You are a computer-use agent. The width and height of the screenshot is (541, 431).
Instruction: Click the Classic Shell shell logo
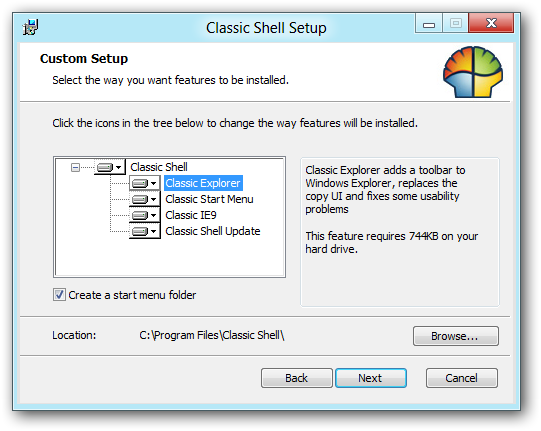coord(473,72)
